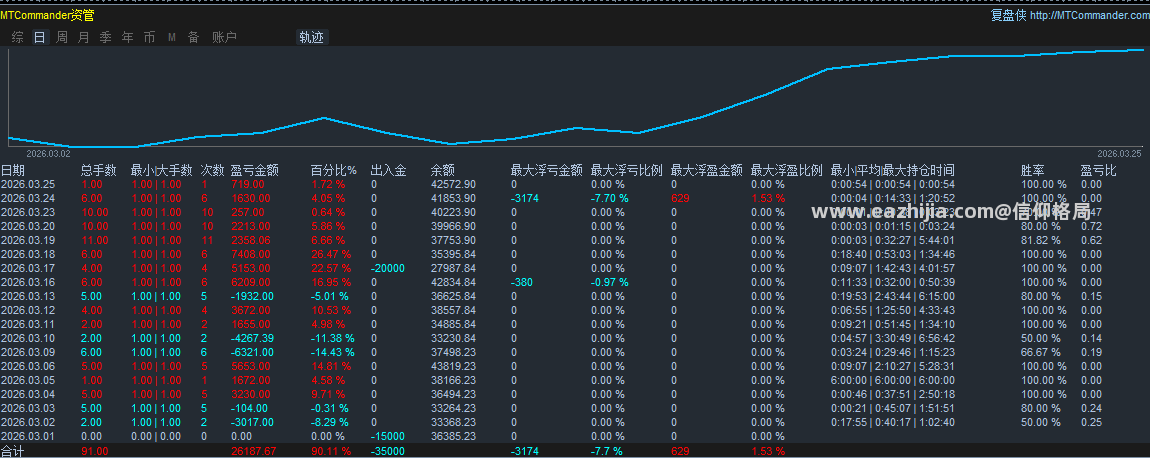Click the -20000 withdrawal cell
Image resolution: width=1150 pixels, height=458 pixels.
(387, 268)
